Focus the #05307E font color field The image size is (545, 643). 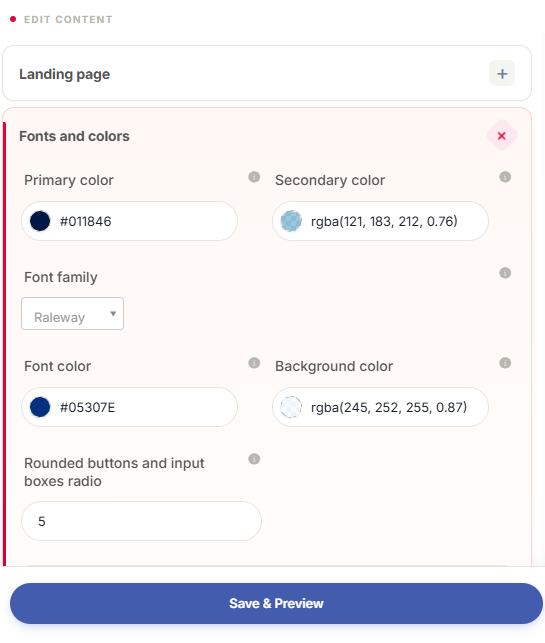coord(129,407)
